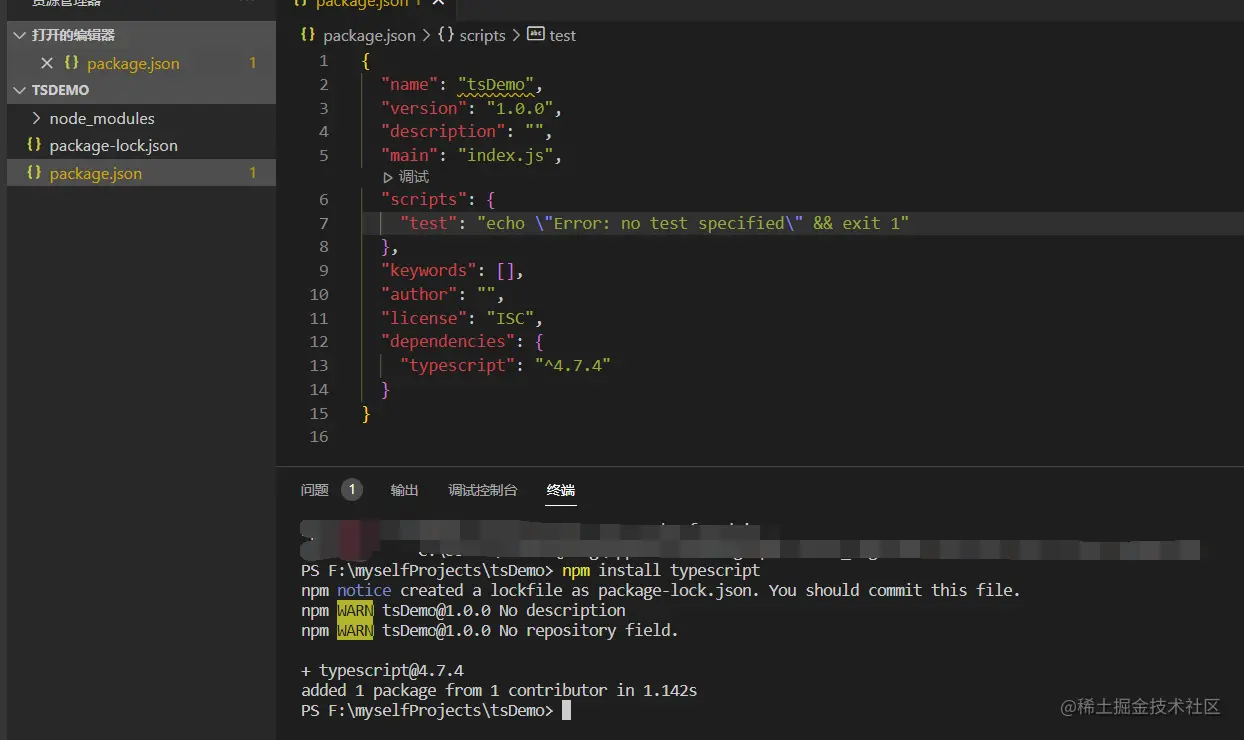This screenshot has height=740, width=1244.
Task: Click the added 1 package terminal line
Action: [499, 690]
